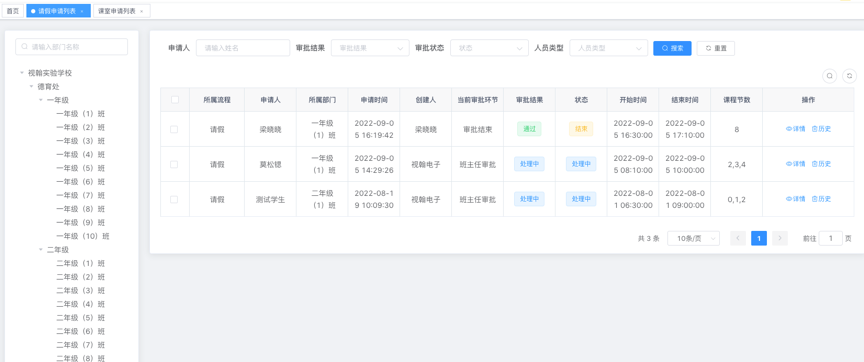Click the blue 搜索 button
The height and width of the screenshot is (362, 864).
672,48
